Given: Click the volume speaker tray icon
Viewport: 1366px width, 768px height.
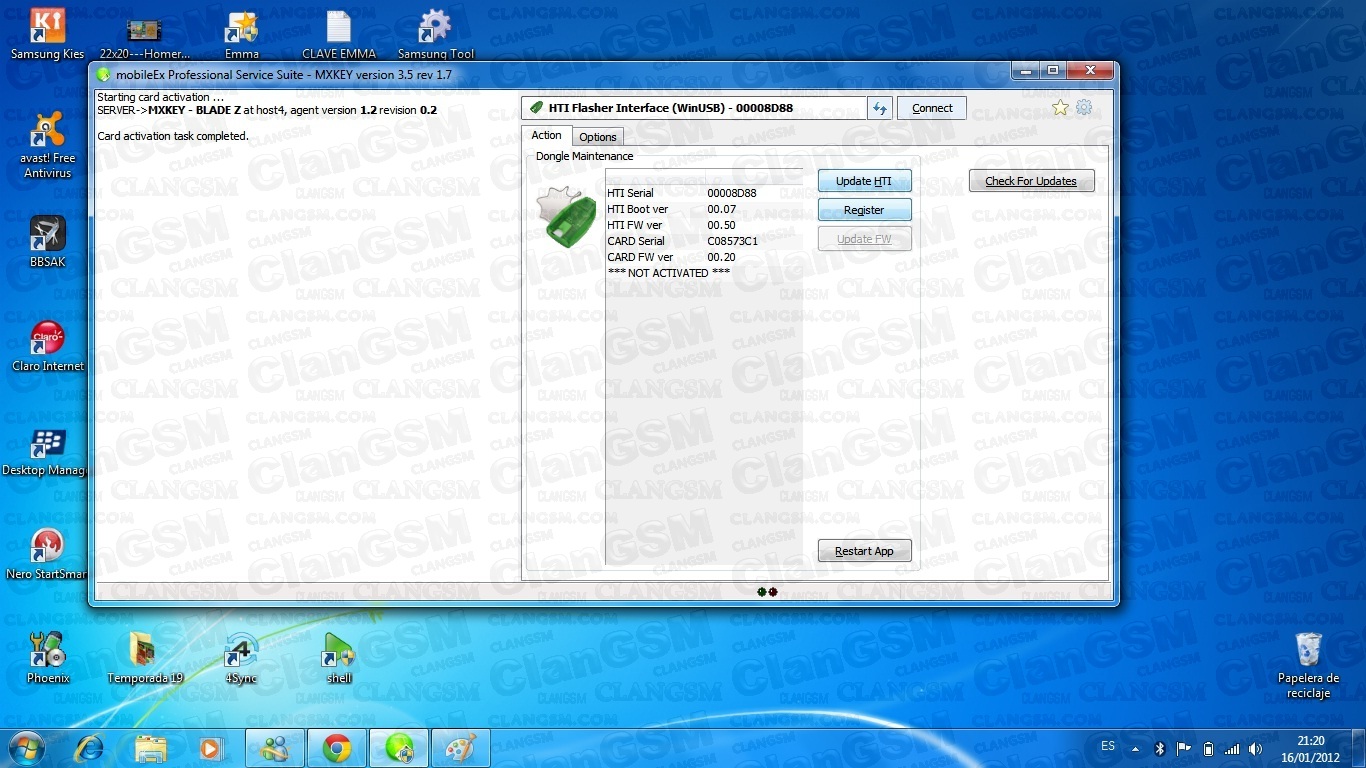Looking at the screenshot, I should (x=1256, y=748).
